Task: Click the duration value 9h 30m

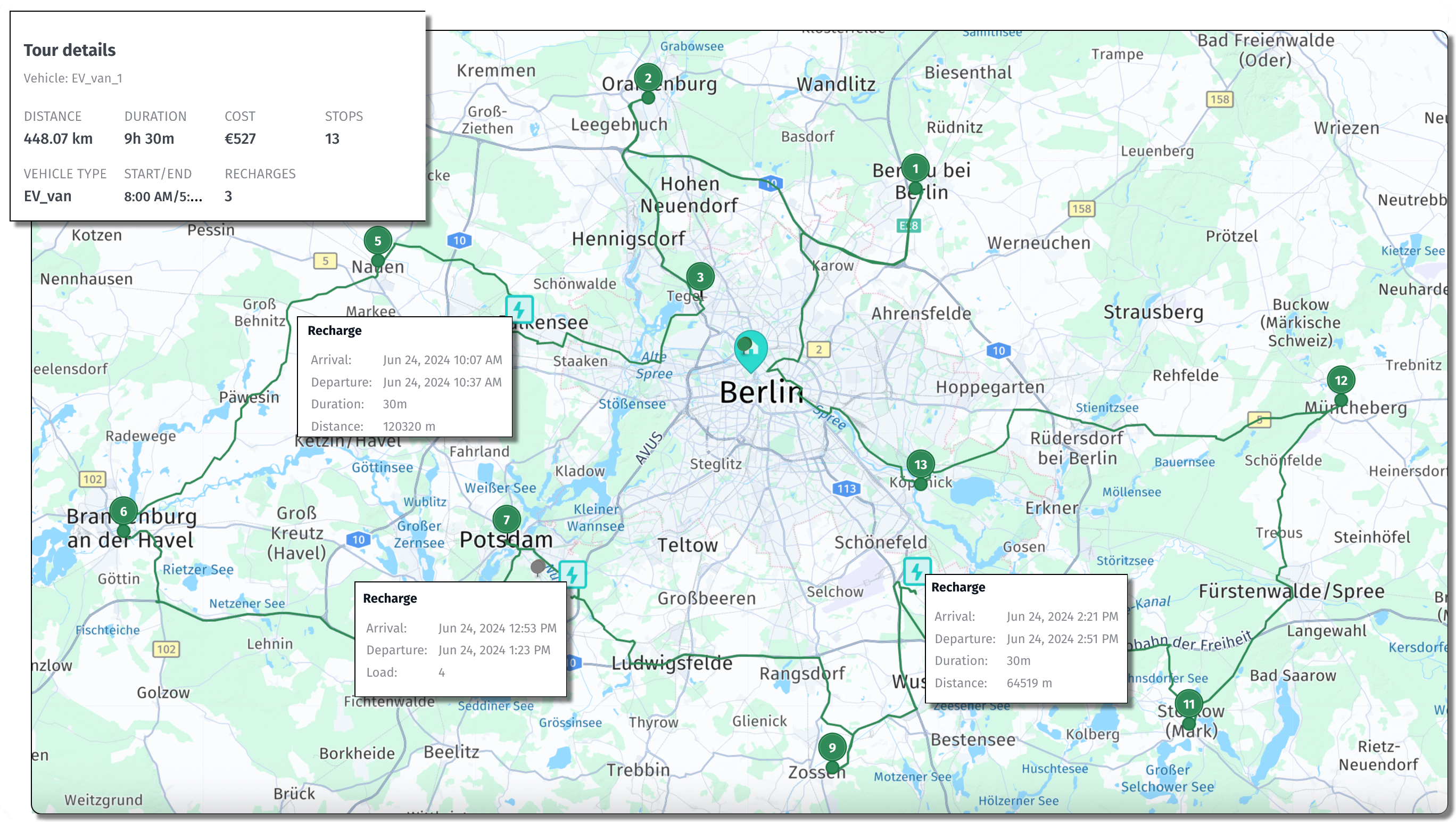Action: [149, 138]
